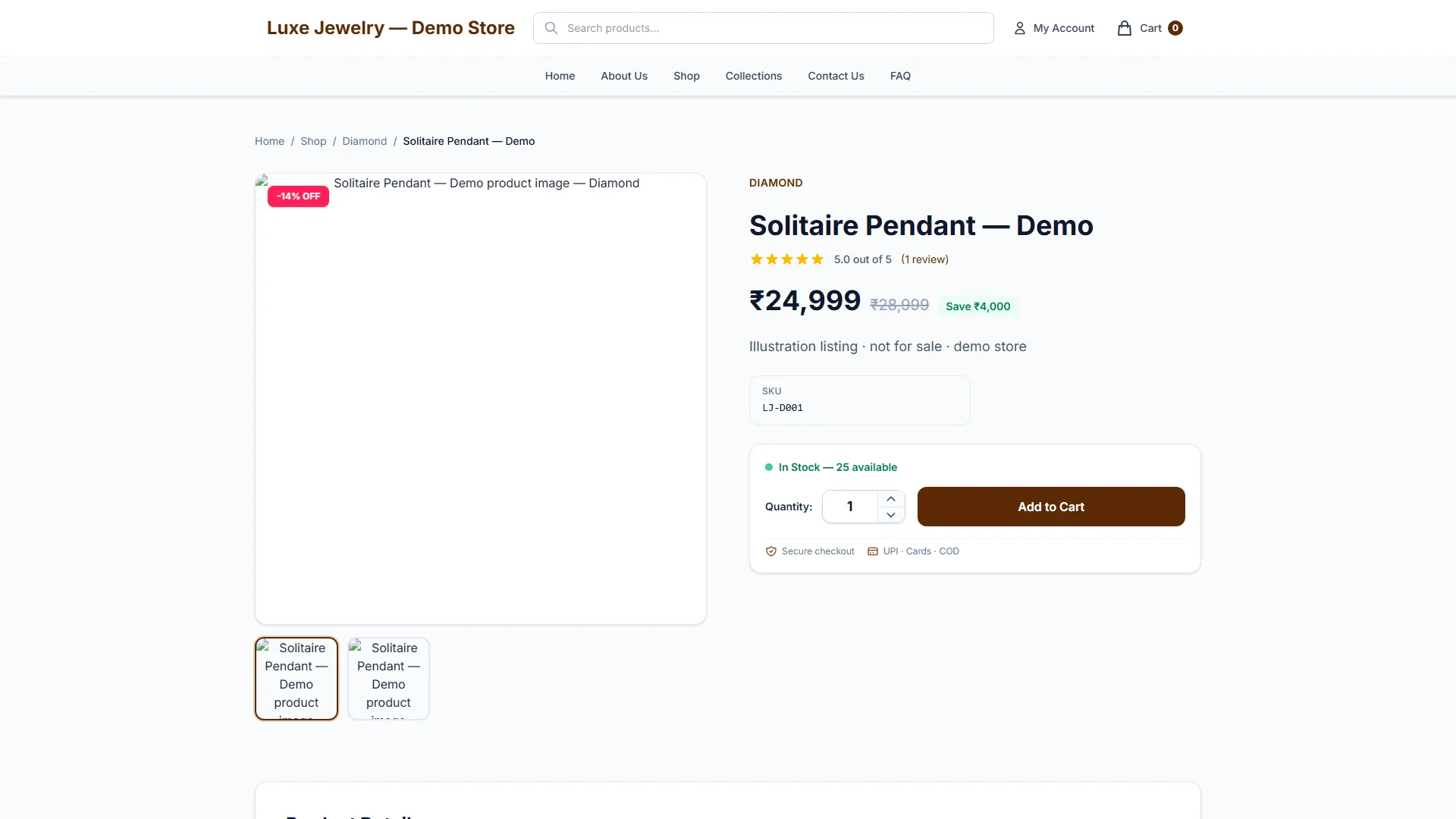Focus the quantity input field
The width and height of the screenshot is (1456, 819).
pos(850,507)
